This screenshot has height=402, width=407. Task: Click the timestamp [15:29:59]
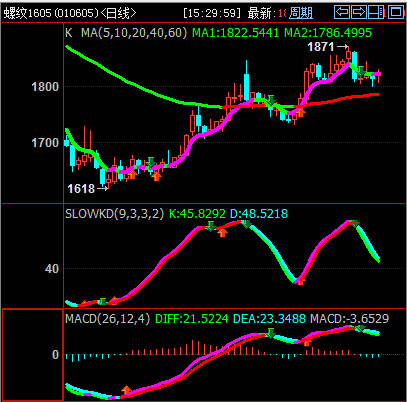[212, 13]
